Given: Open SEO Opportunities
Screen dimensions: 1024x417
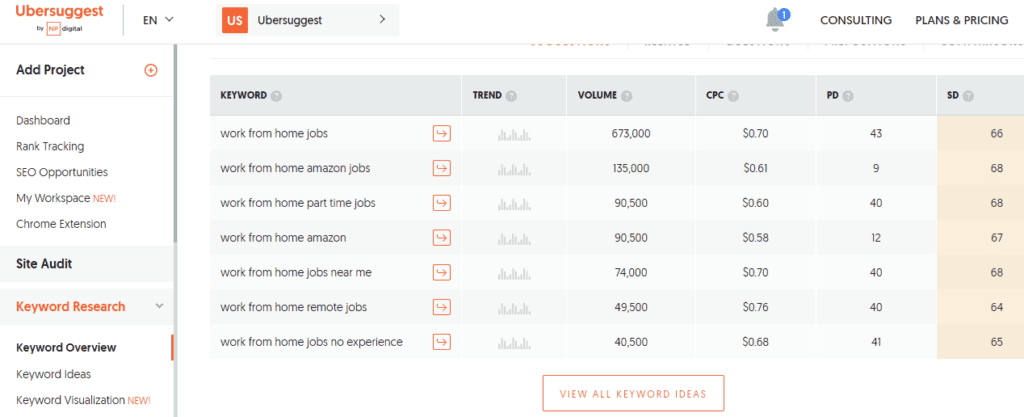Looking at the screenshot, I should click(x=62, y=172).
